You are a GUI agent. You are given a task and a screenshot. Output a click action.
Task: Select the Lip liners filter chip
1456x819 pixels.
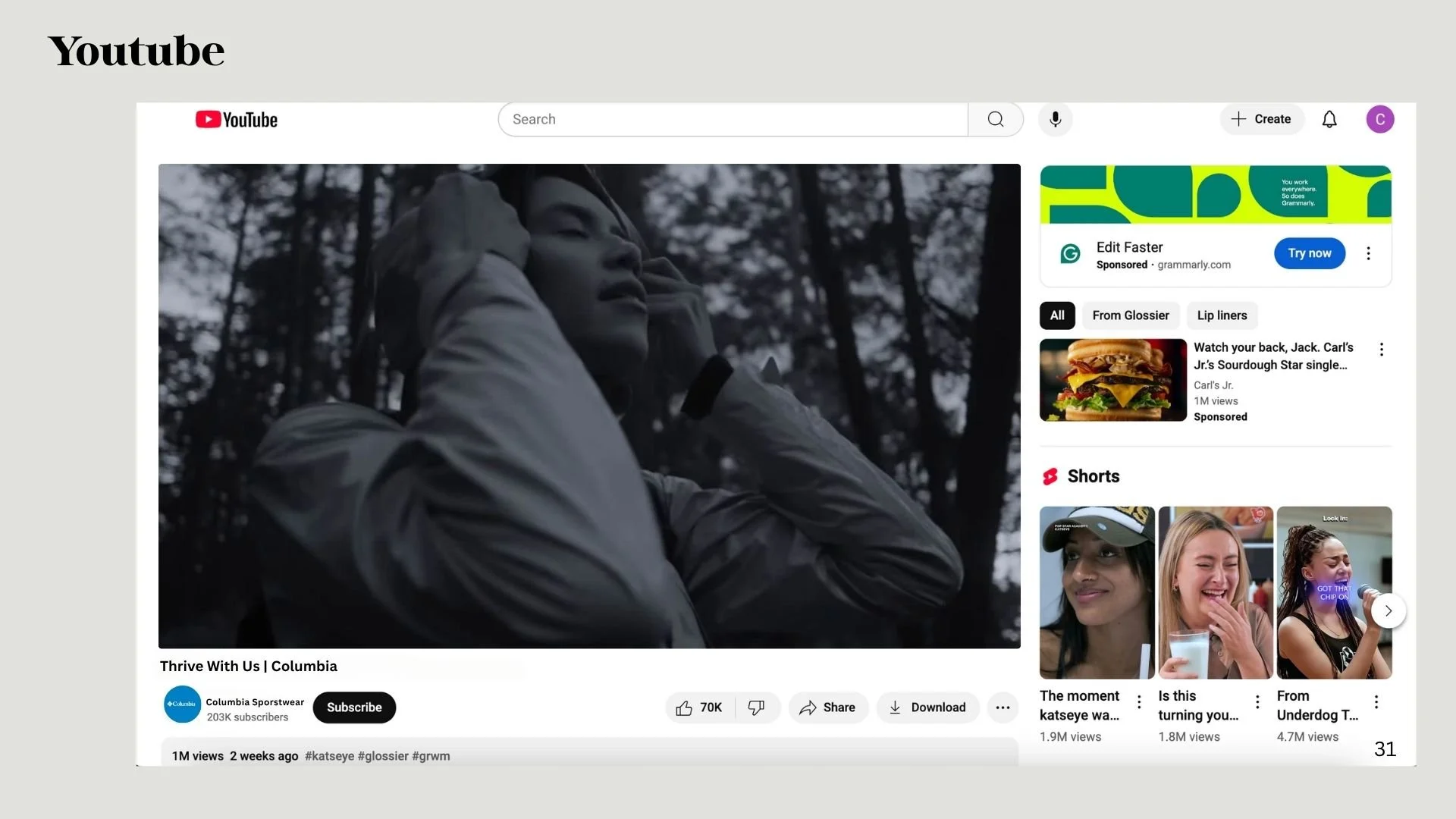pos(1222,315)
